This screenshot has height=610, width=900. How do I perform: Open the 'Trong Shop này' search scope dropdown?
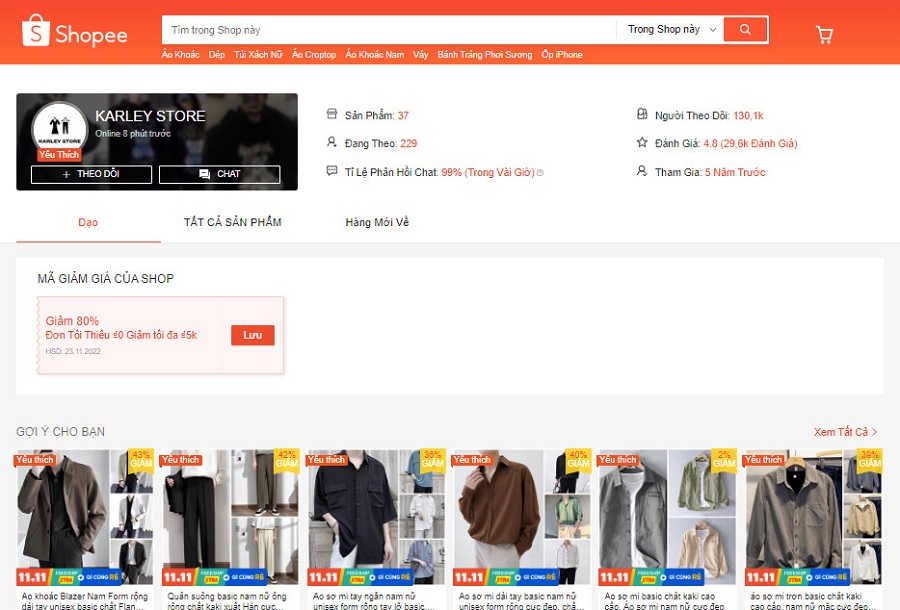pos(671,30)
